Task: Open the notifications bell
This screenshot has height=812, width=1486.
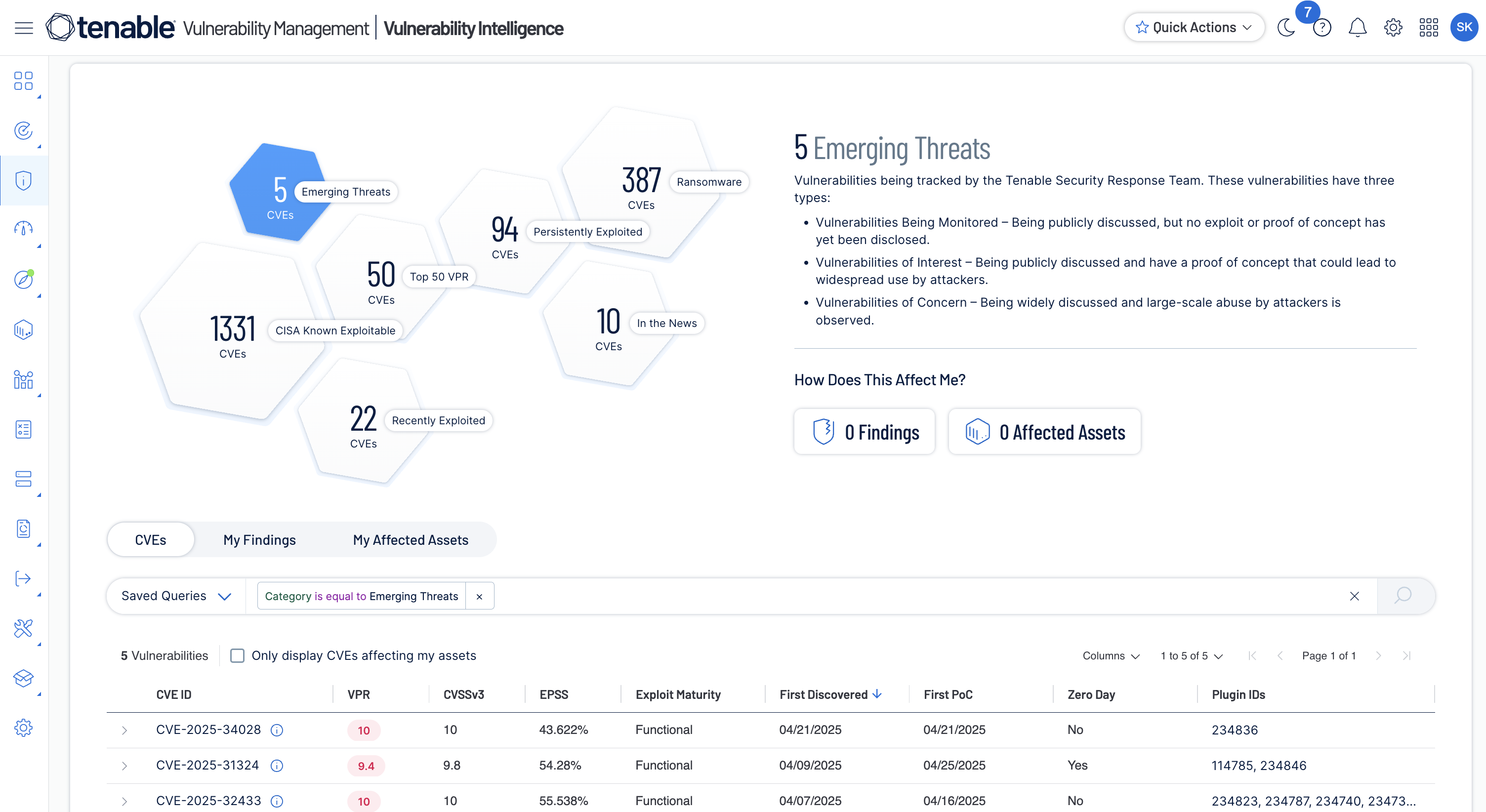Action: [1358, 28]
